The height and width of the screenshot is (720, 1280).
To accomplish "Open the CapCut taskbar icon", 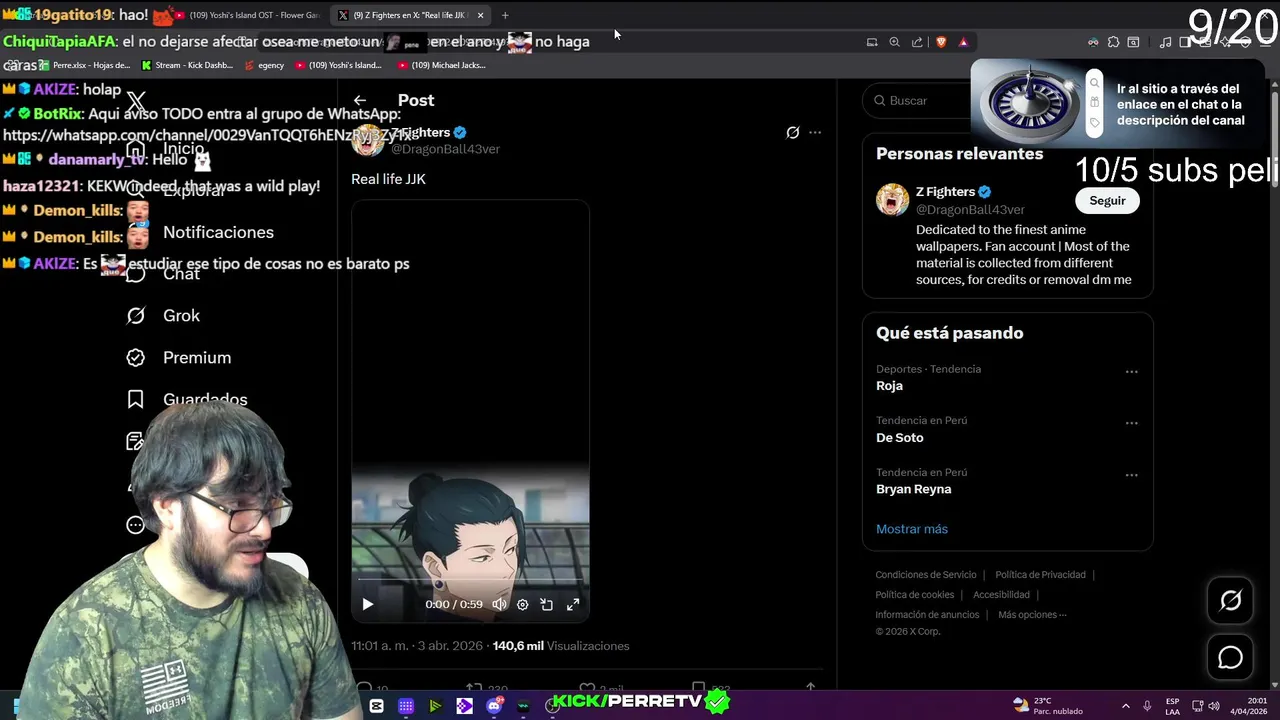I will click(376, 706).
